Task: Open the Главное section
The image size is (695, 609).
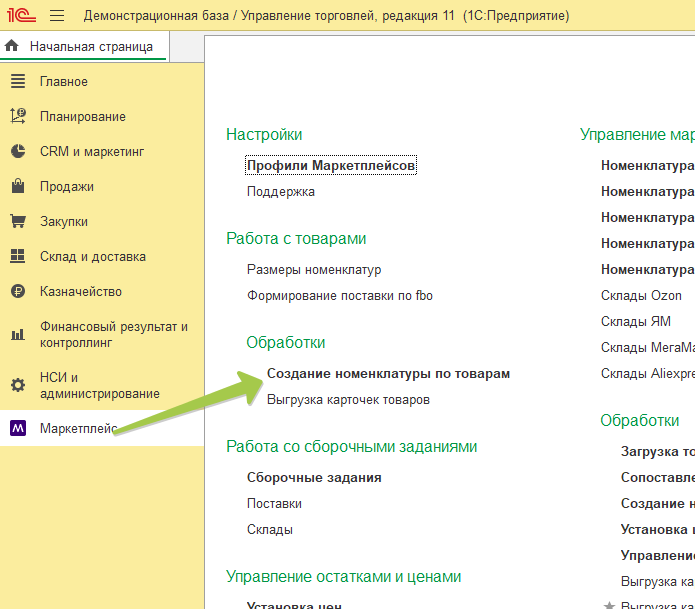Action: pyautogui.click(x=64, y=82)
